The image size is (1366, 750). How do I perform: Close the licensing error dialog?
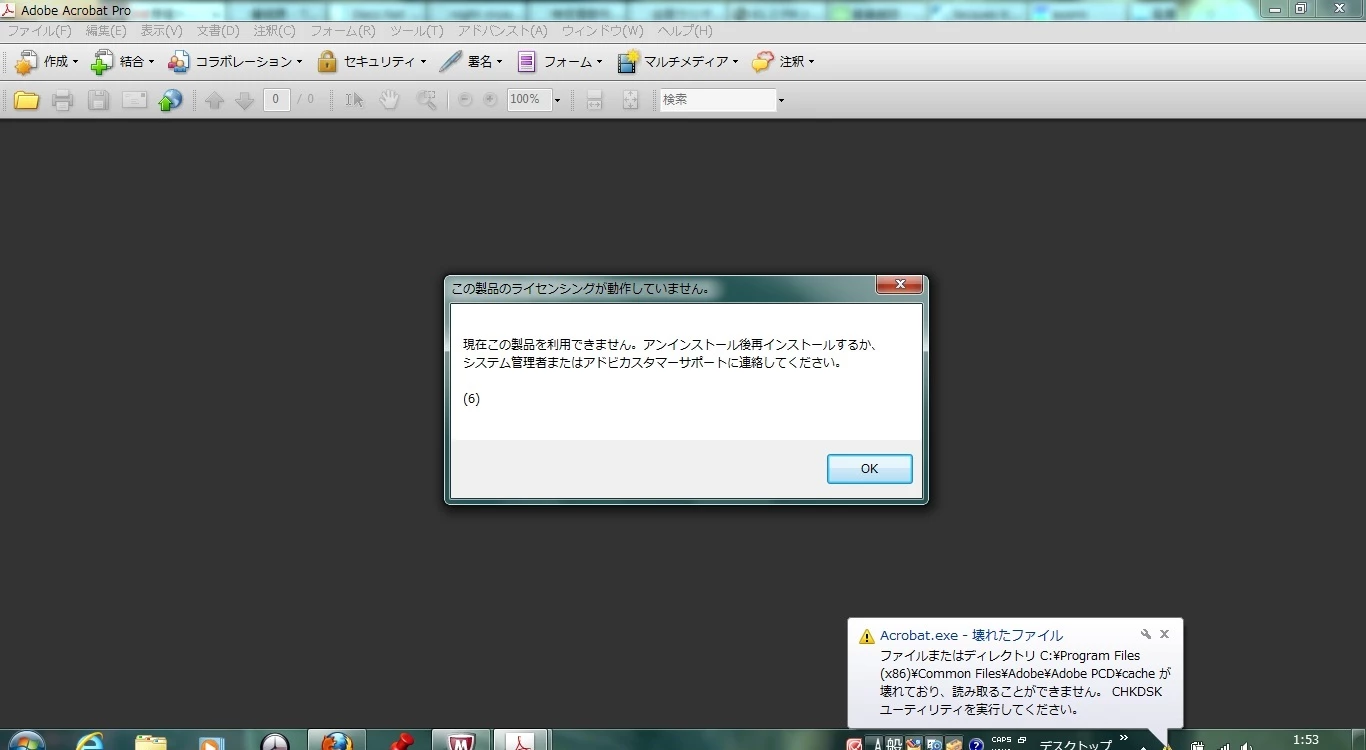[x=899, y=285]
